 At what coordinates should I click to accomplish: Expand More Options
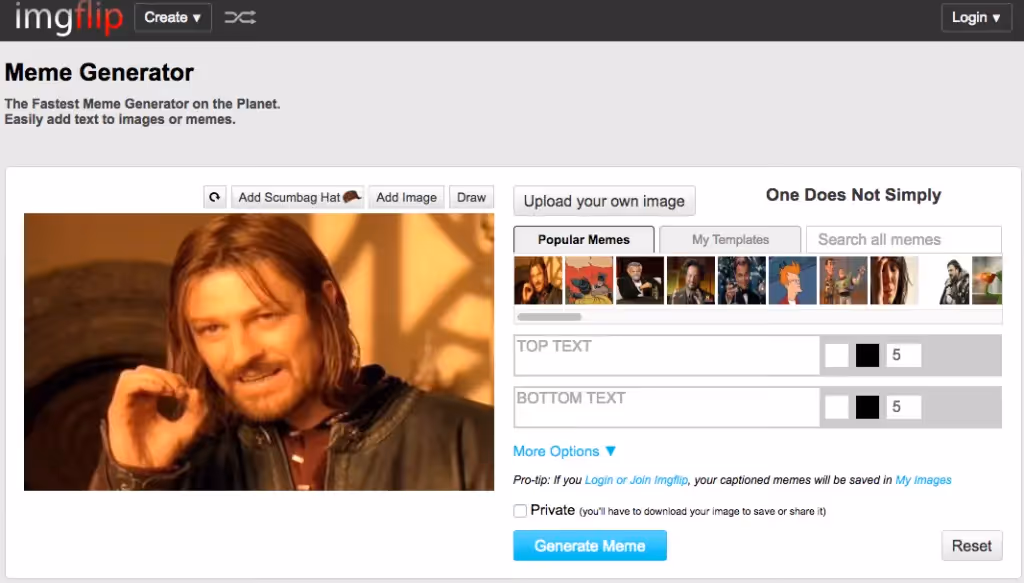coord(564,451)
